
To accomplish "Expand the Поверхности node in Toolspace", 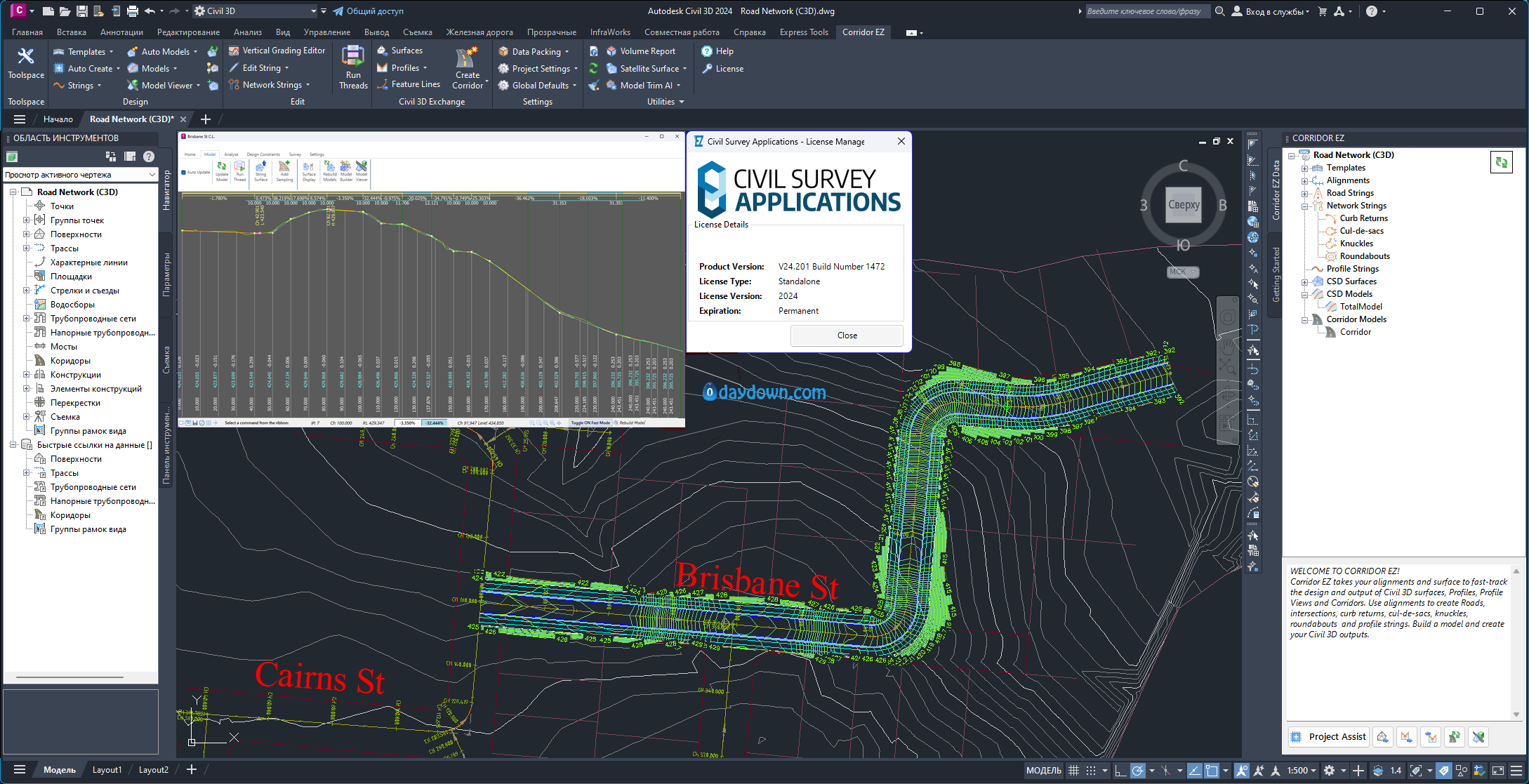I will [x=26, y=234].
